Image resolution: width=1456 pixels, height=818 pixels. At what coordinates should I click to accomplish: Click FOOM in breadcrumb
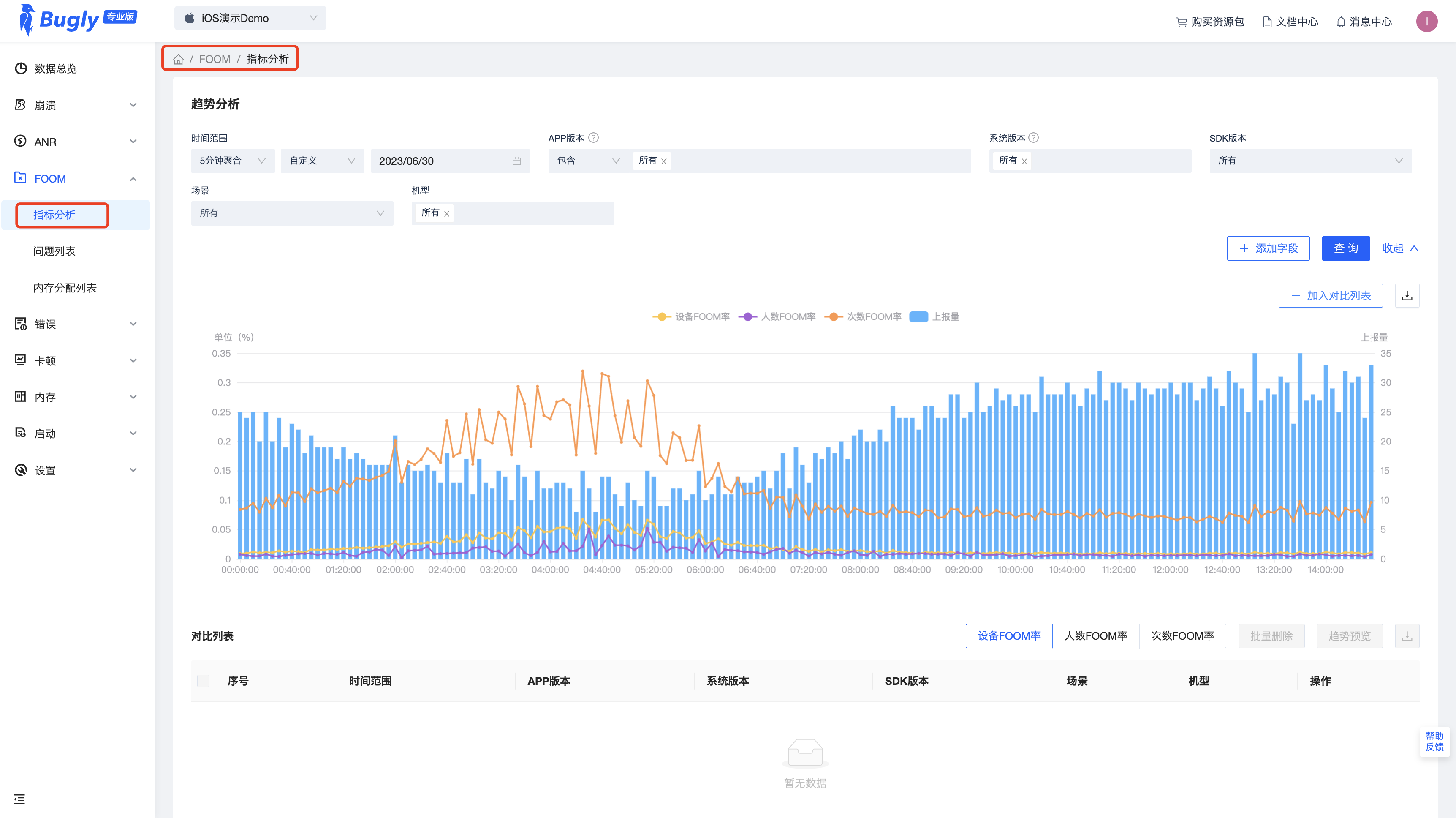[x=215, y=60]
